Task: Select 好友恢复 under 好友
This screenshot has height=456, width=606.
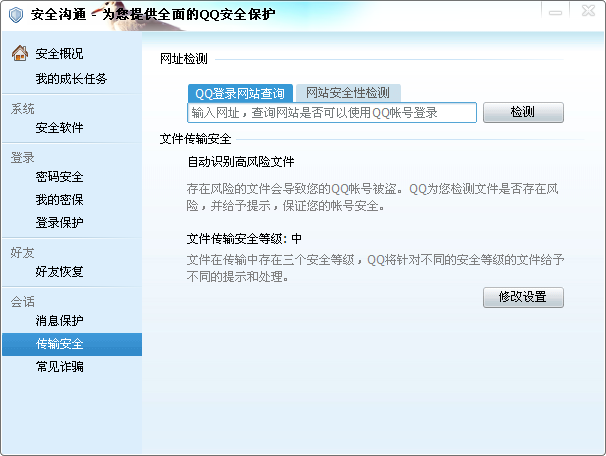Action: 59,272
